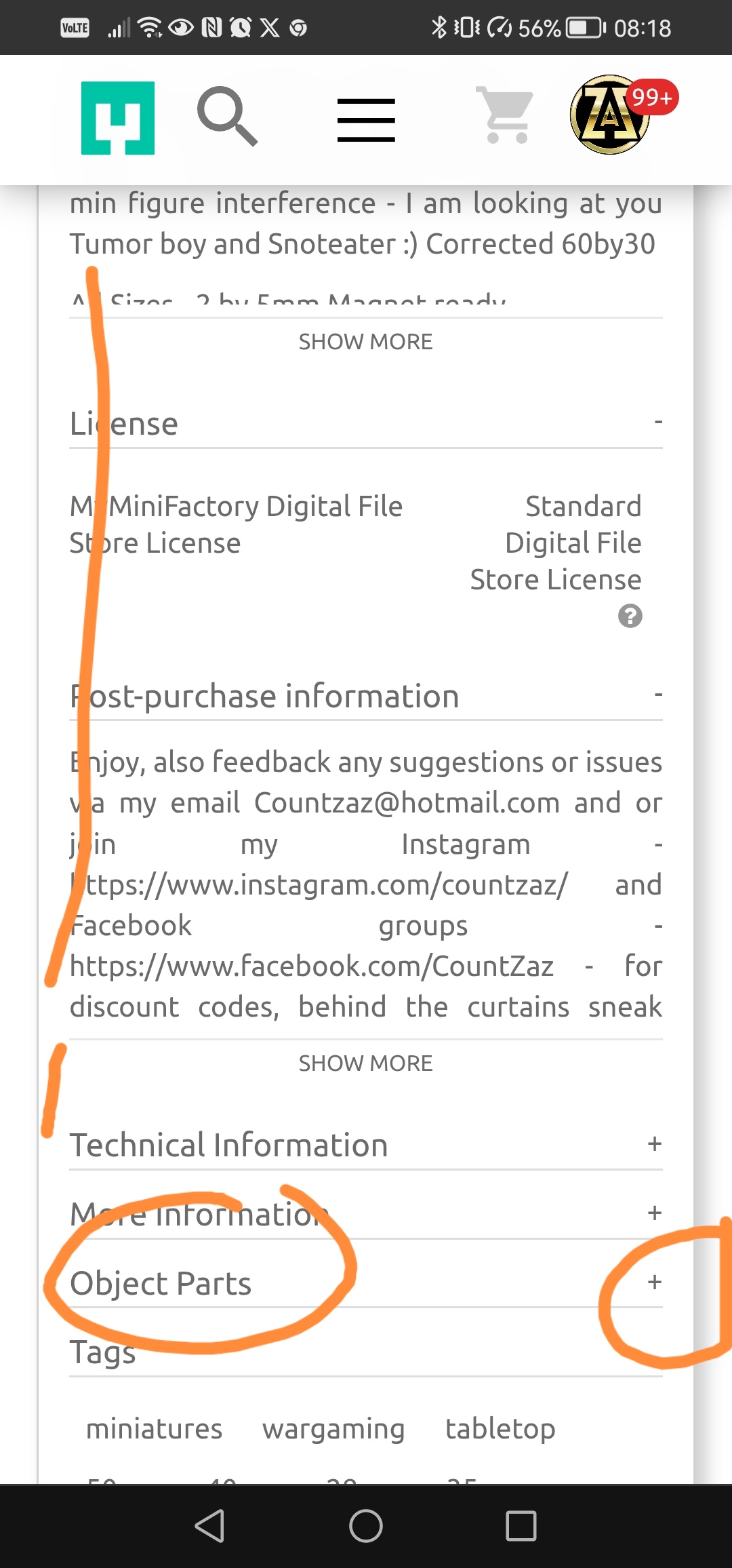The width and height of the screenshot is (732, 1568).
Task: Open the search magnifier icon
Action: coord(227,116)
